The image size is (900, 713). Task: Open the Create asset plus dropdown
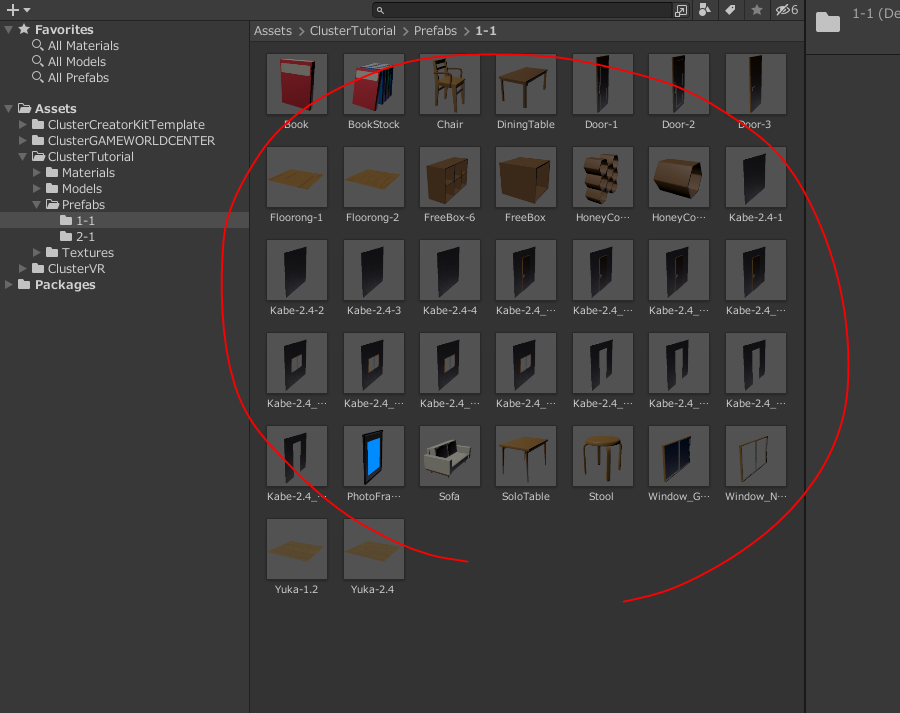18,10
